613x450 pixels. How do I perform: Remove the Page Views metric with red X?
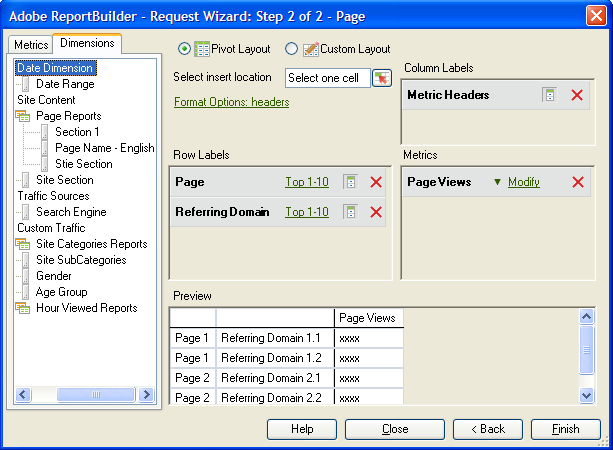(578, 182)
